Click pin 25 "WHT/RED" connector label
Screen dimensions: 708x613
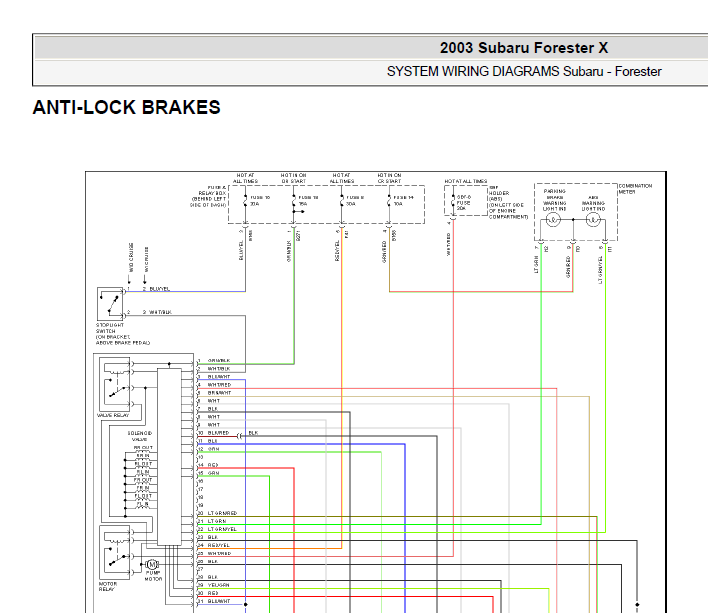(219, 553)
